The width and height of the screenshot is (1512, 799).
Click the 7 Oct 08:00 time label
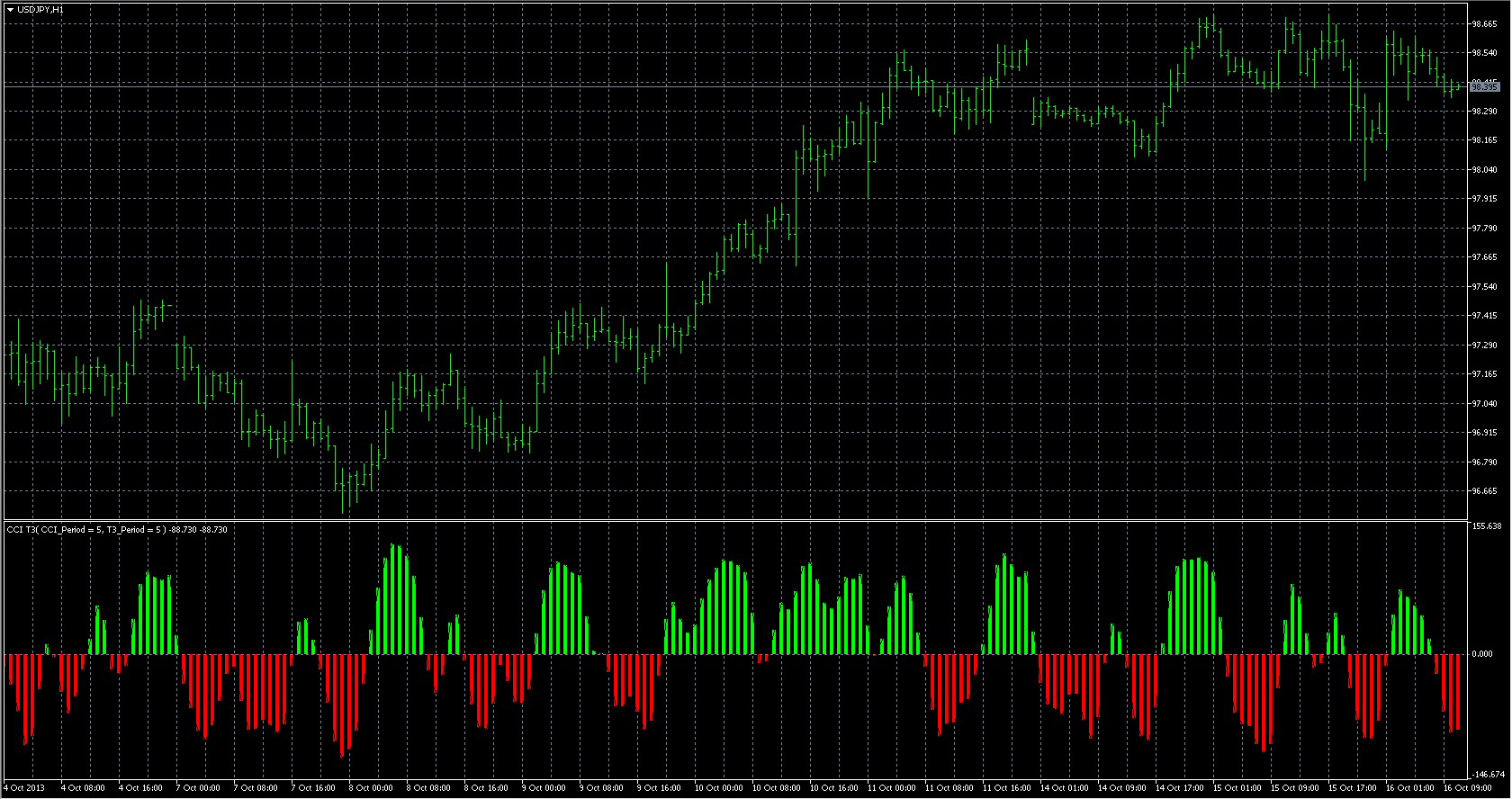[256, 788]
